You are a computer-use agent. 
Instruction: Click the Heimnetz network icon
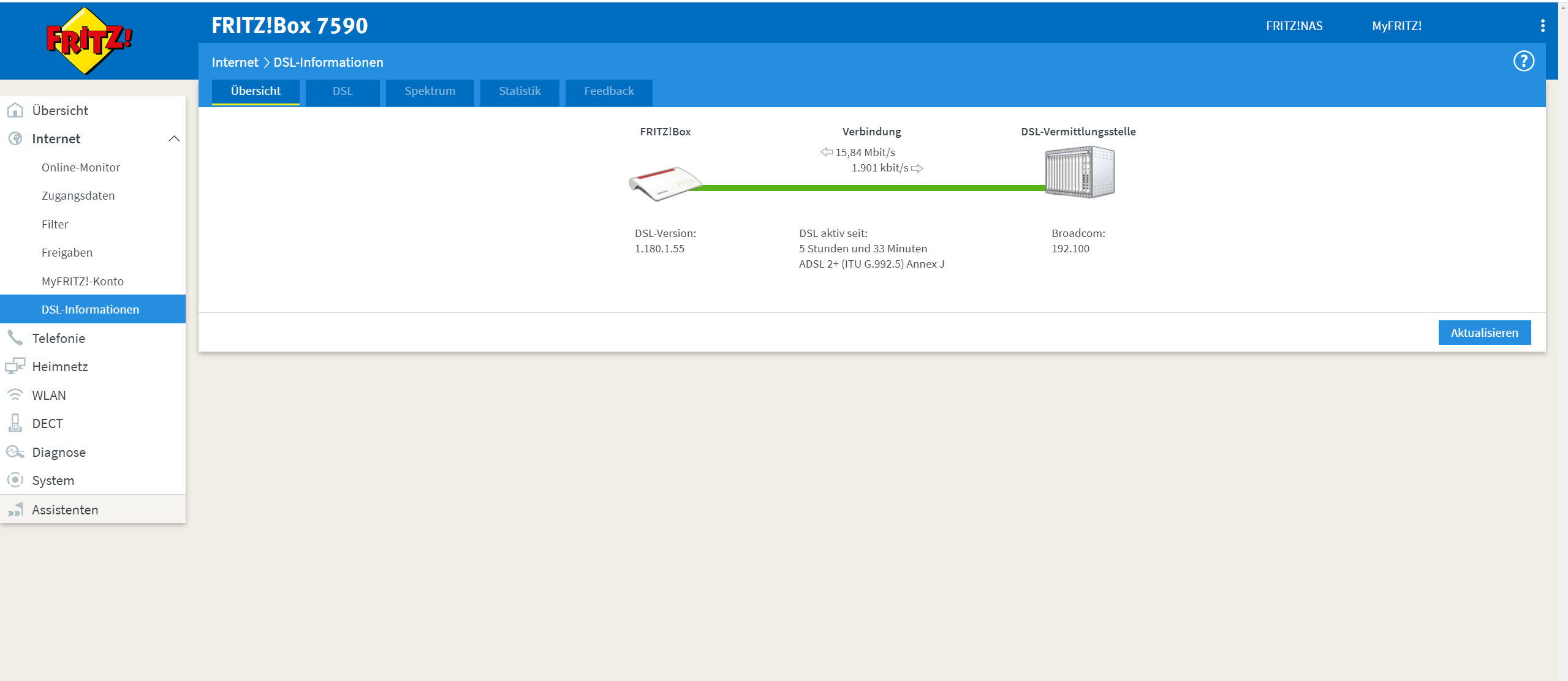pyautogui.click(x=15, y=366)
